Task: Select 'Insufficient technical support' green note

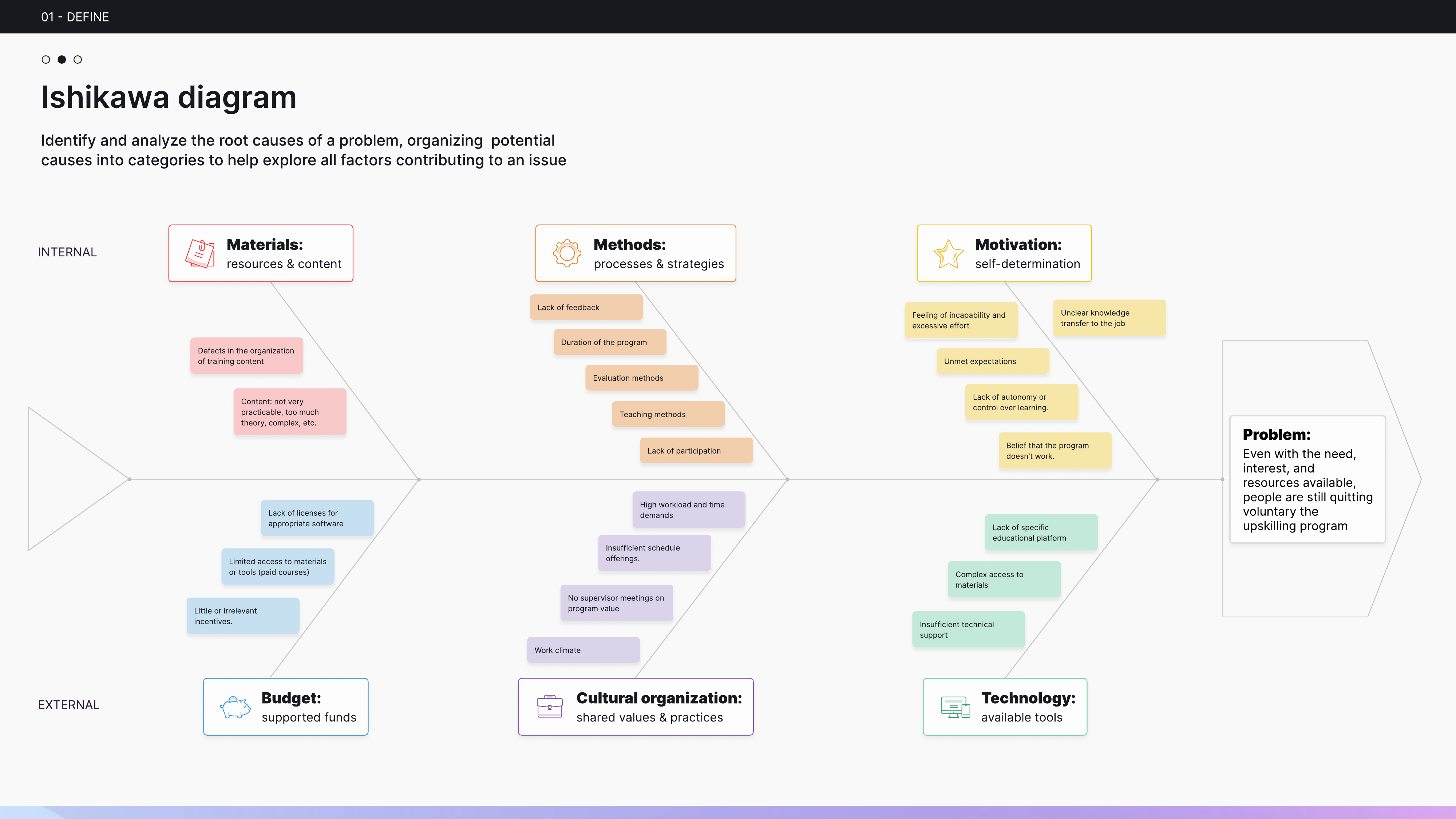Action: tap(968, 629)
